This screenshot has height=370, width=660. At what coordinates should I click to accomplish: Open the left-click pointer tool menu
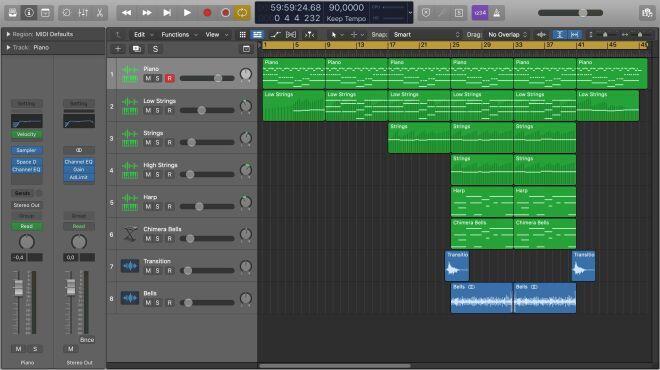coord(337,35)
